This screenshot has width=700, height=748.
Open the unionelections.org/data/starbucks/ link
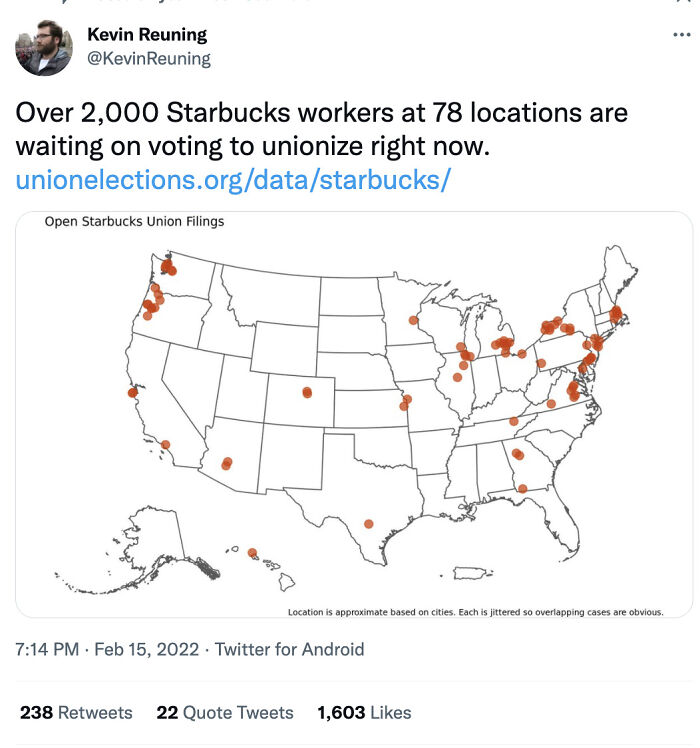click(233, 180)
